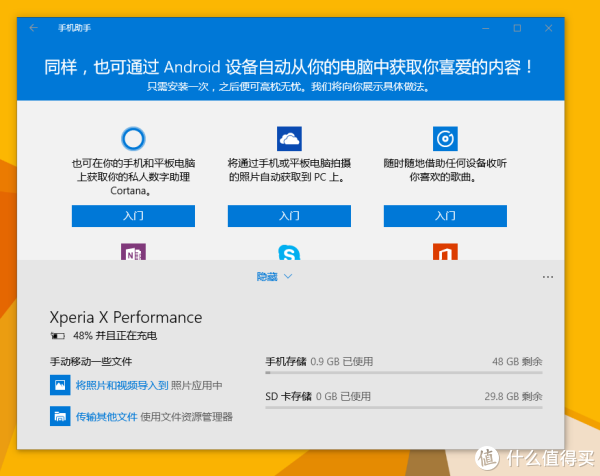
Task: Click 入门 button under music description
Action: pos(445,216)
